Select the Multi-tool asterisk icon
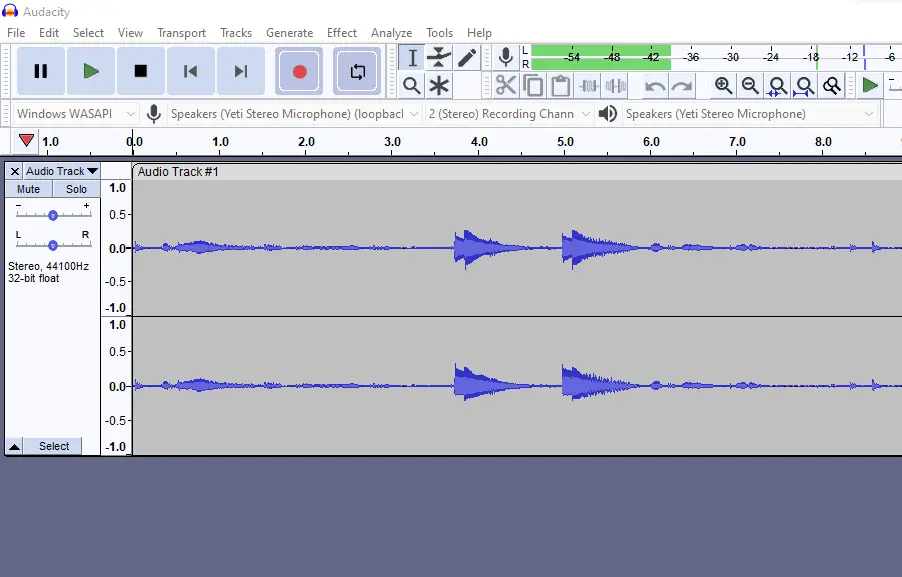 [439, 86]
